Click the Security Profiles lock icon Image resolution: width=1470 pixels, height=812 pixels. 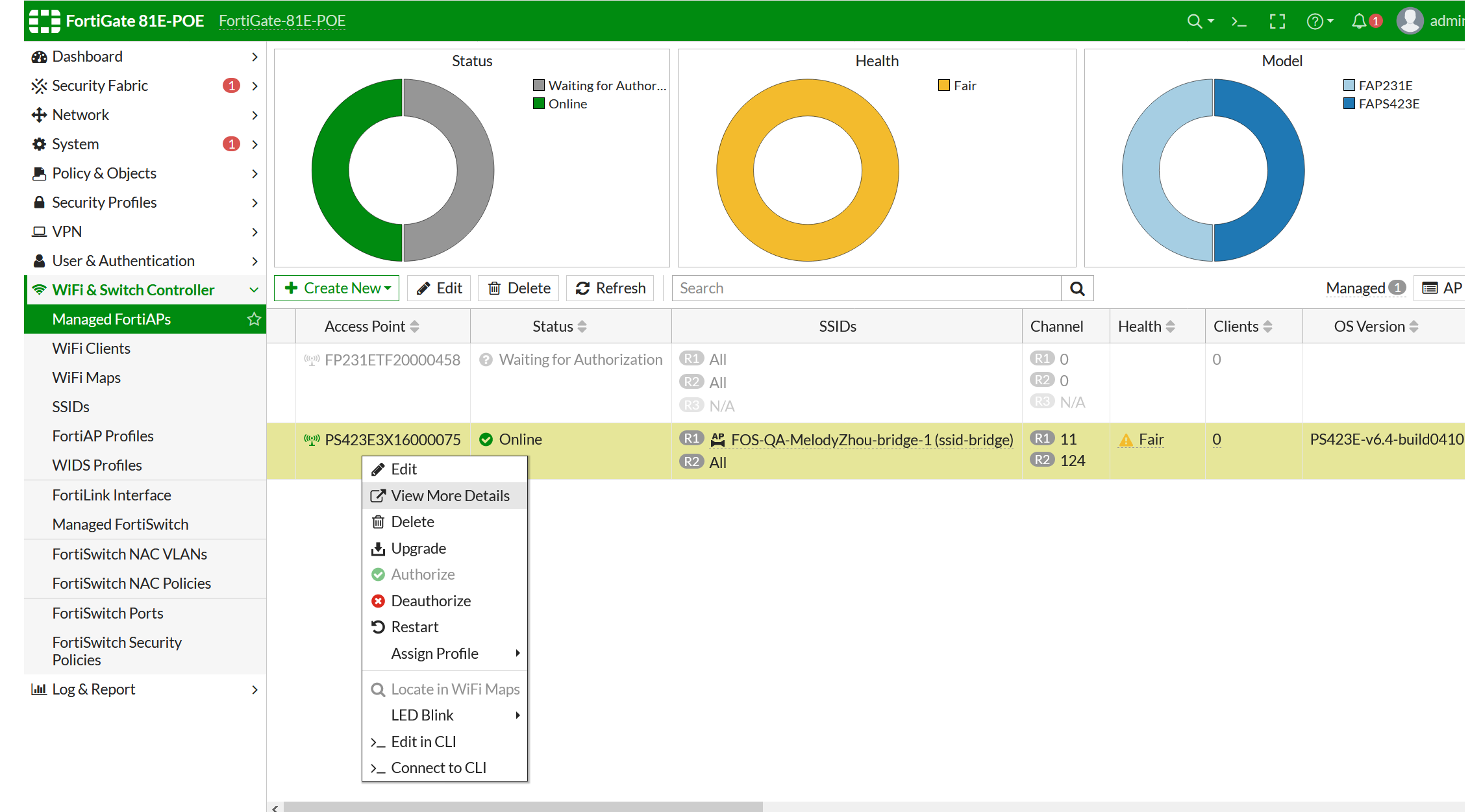tap(39, 203)
